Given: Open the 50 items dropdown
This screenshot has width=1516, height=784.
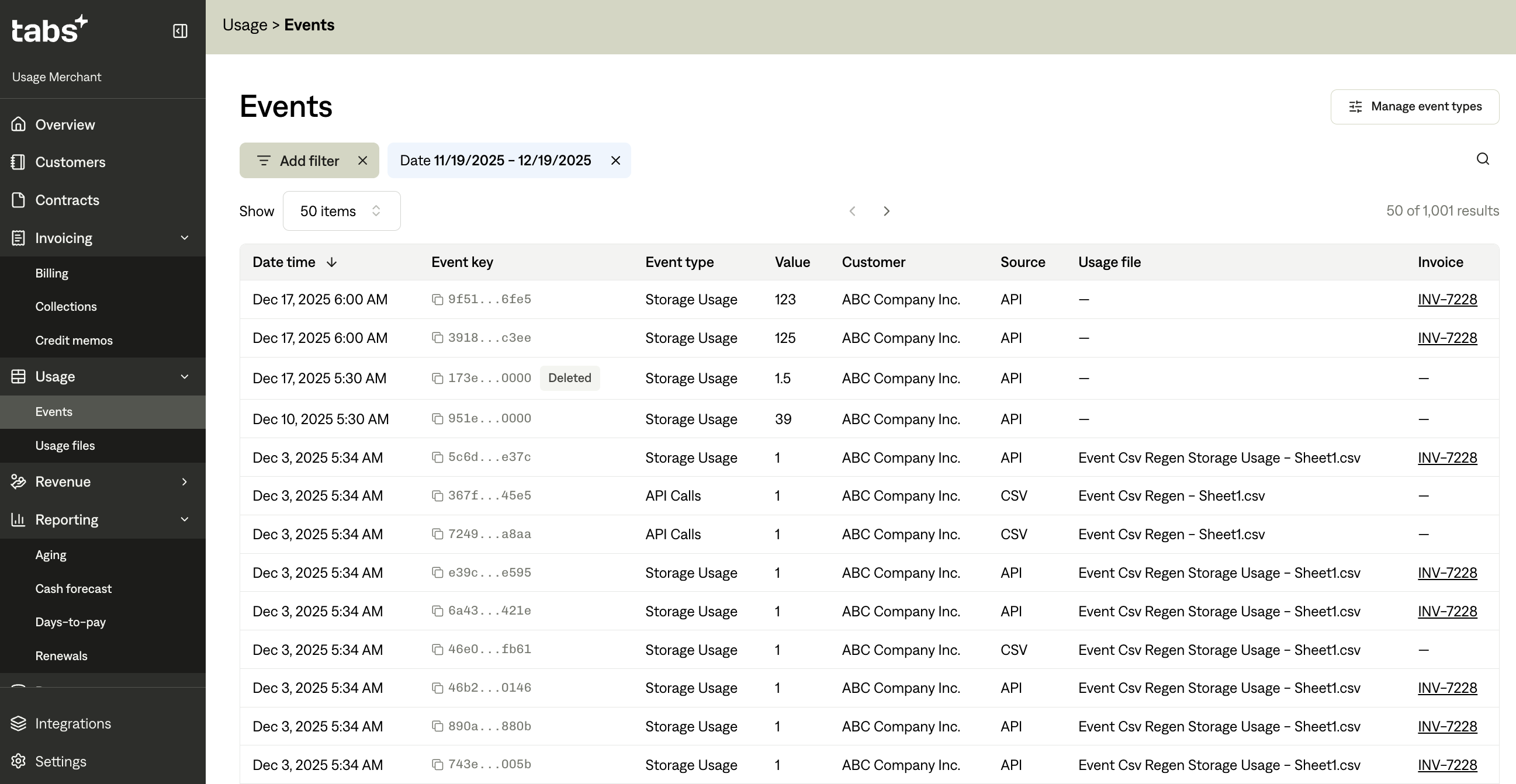Looking at the screenshot, I should [x=341, y=211].
